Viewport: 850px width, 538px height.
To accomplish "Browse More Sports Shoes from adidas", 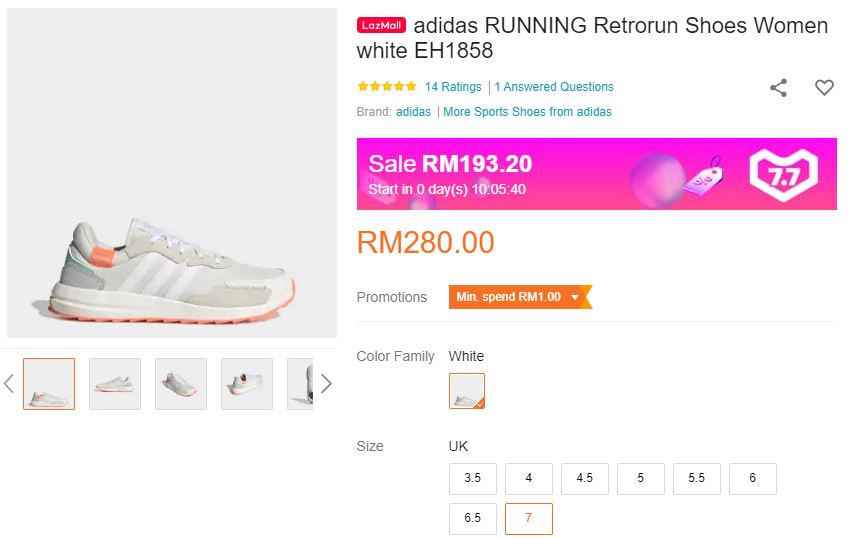I will tap(527, 112).
